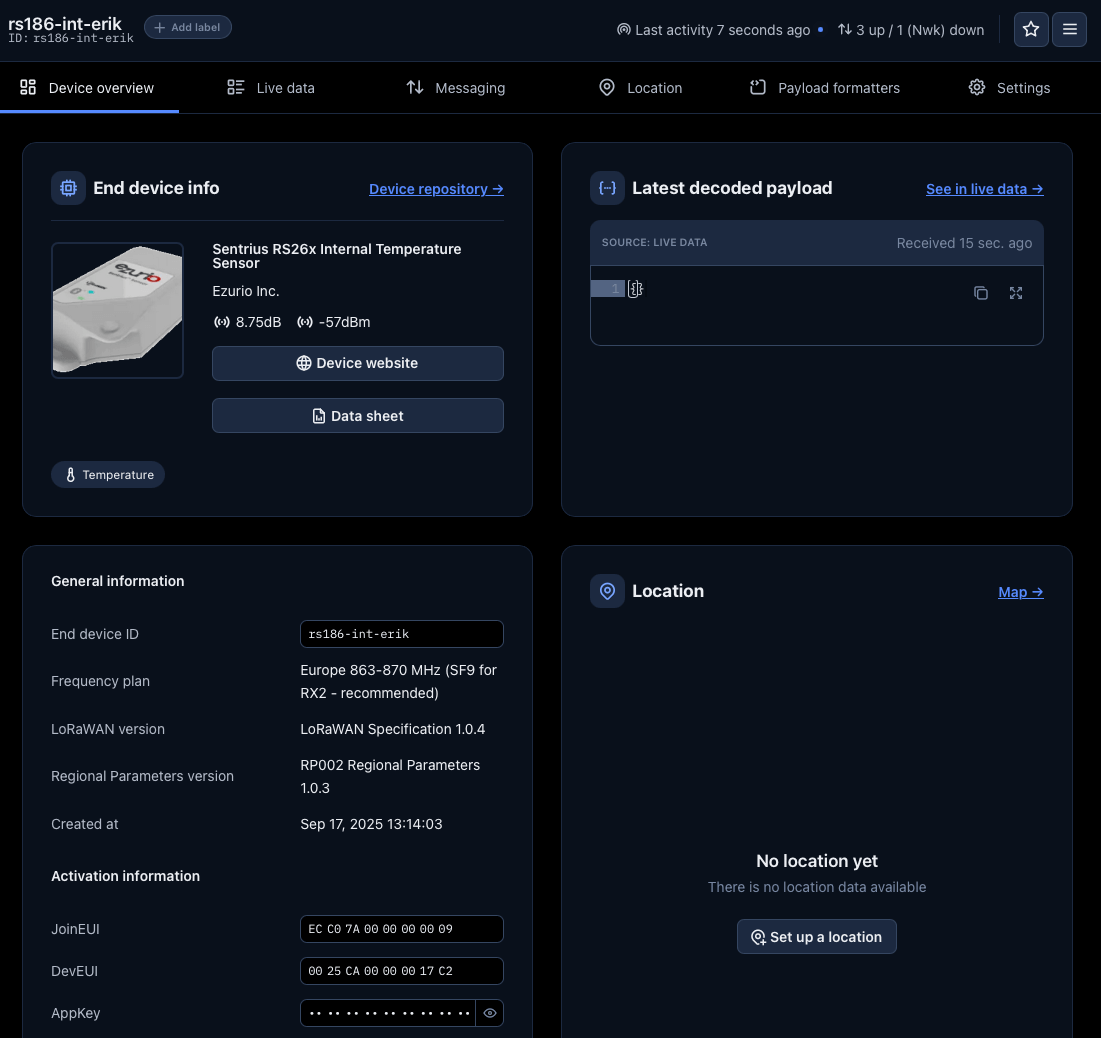
Task: Expand decoded payload to fullscreen
Action: click(1016, 293)
